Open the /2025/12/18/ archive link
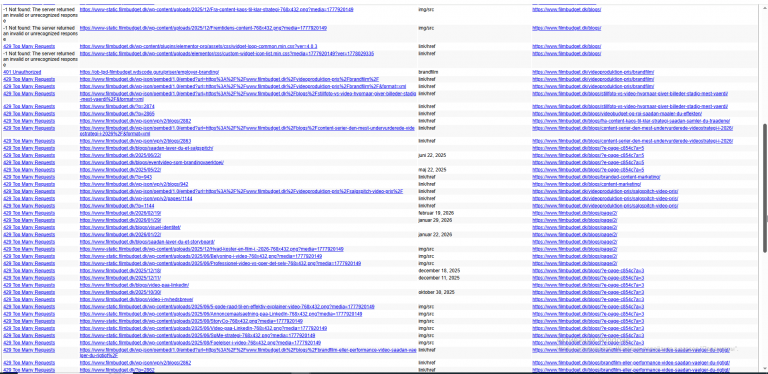The image size is (768, 374). tap(120, 271)
